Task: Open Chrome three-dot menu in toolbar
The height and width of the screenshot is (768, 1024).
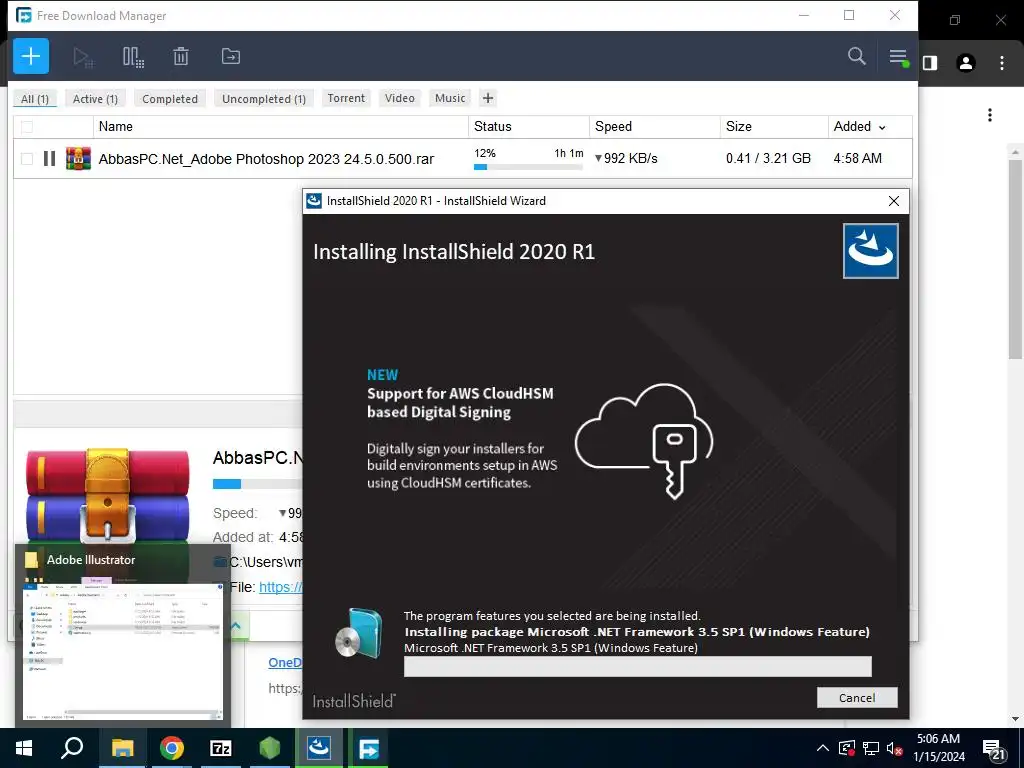Action: (x=1002, y=63)
